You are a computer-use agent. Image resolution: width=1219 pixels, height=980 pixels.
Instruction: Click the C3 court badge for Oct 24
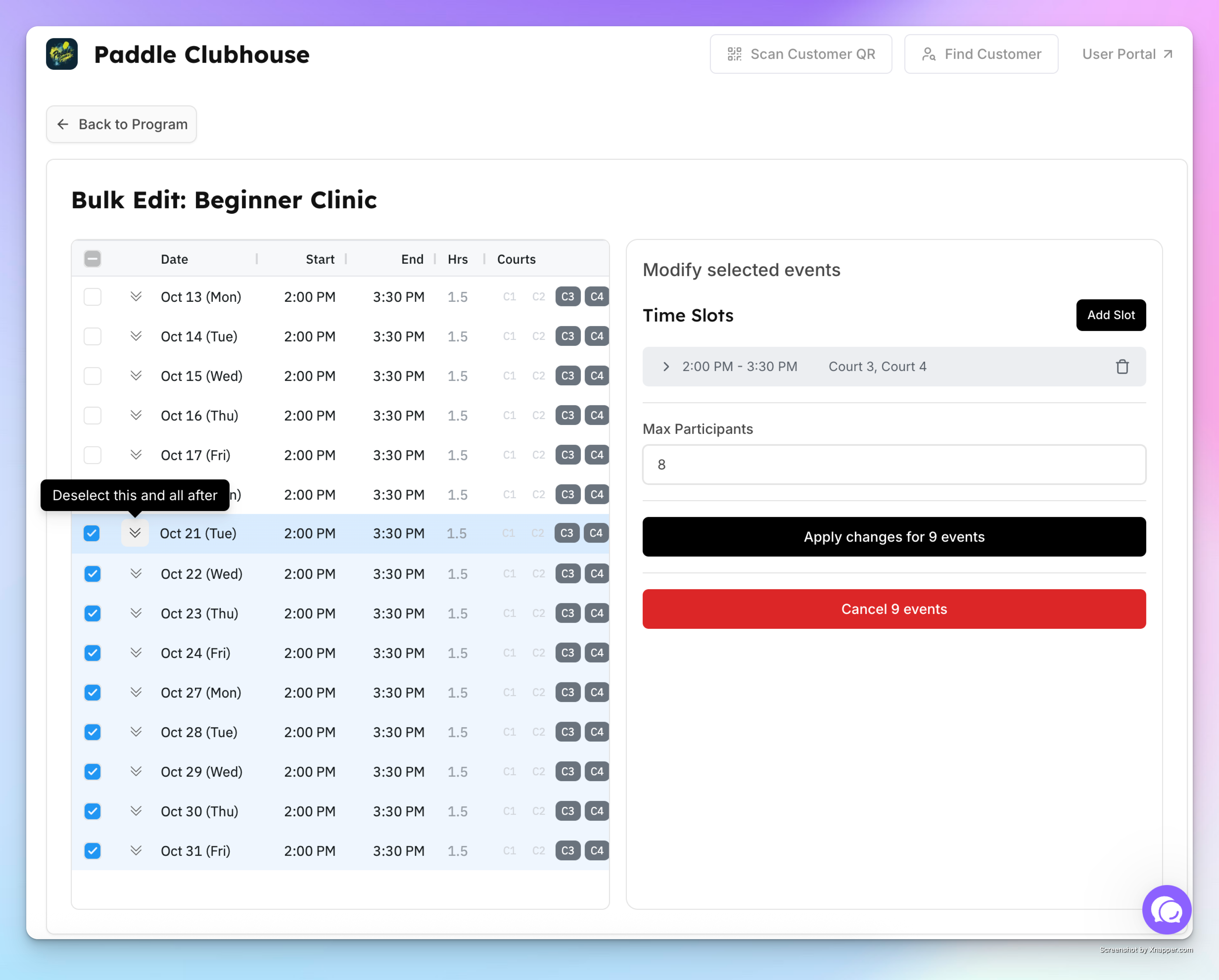click(568, 652)
